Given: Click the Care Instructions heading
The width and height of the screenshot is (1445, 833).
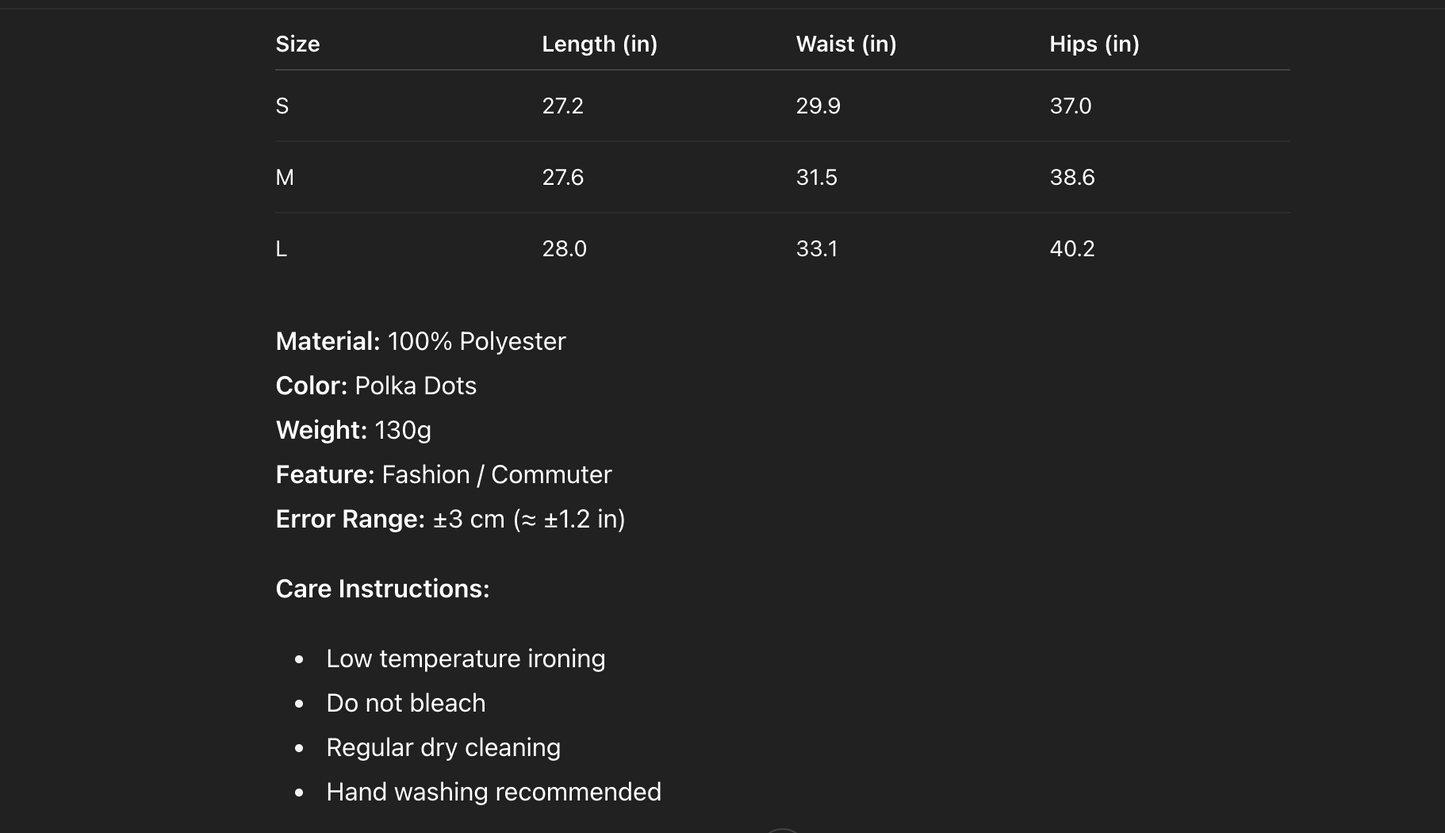Looking at the screenshot, I should [x=382, y=589].
